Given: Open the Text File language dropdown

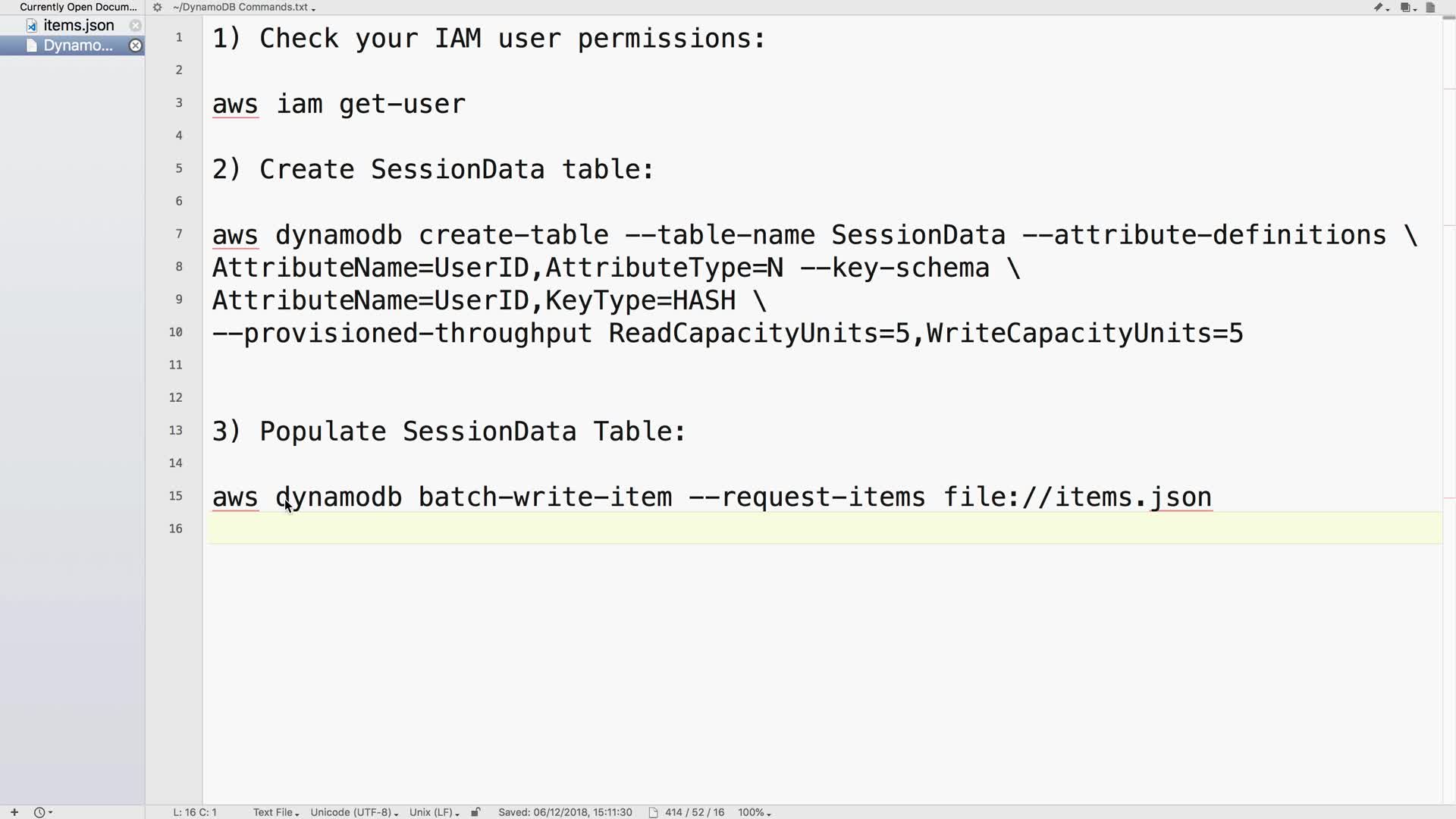Looking at the screenshot, I should click(275, 812).
